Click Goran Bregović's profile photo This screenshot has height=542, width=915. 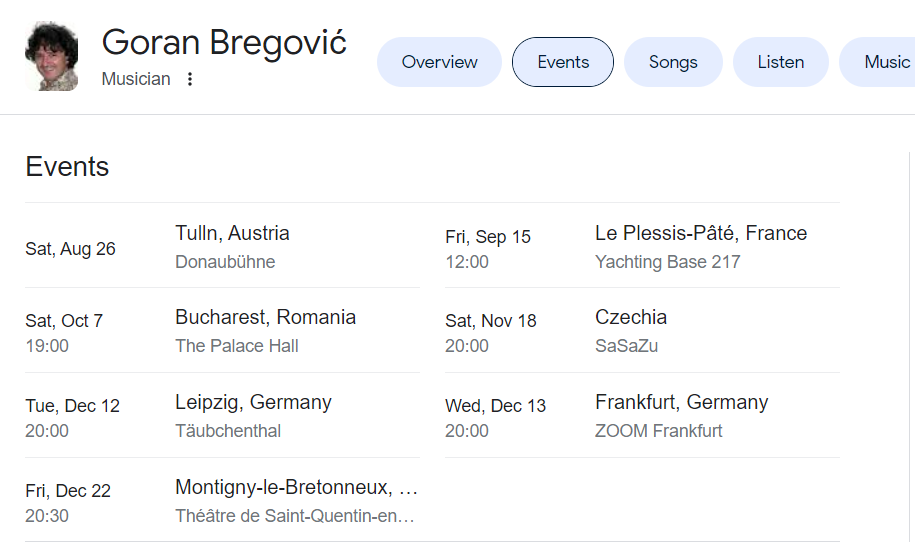[51, 56]
